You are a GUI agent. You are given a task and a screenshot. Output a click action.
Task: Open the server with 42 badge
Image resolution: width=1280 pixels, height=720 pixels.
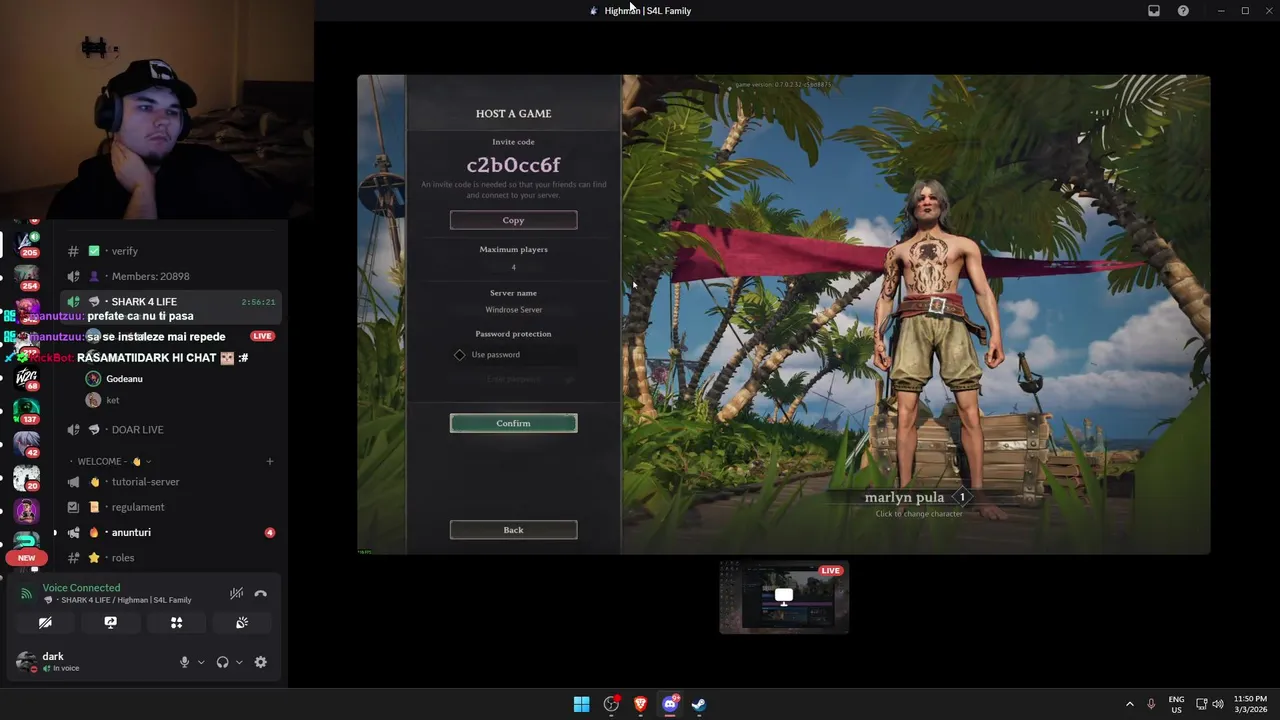[x=26, y=444]
